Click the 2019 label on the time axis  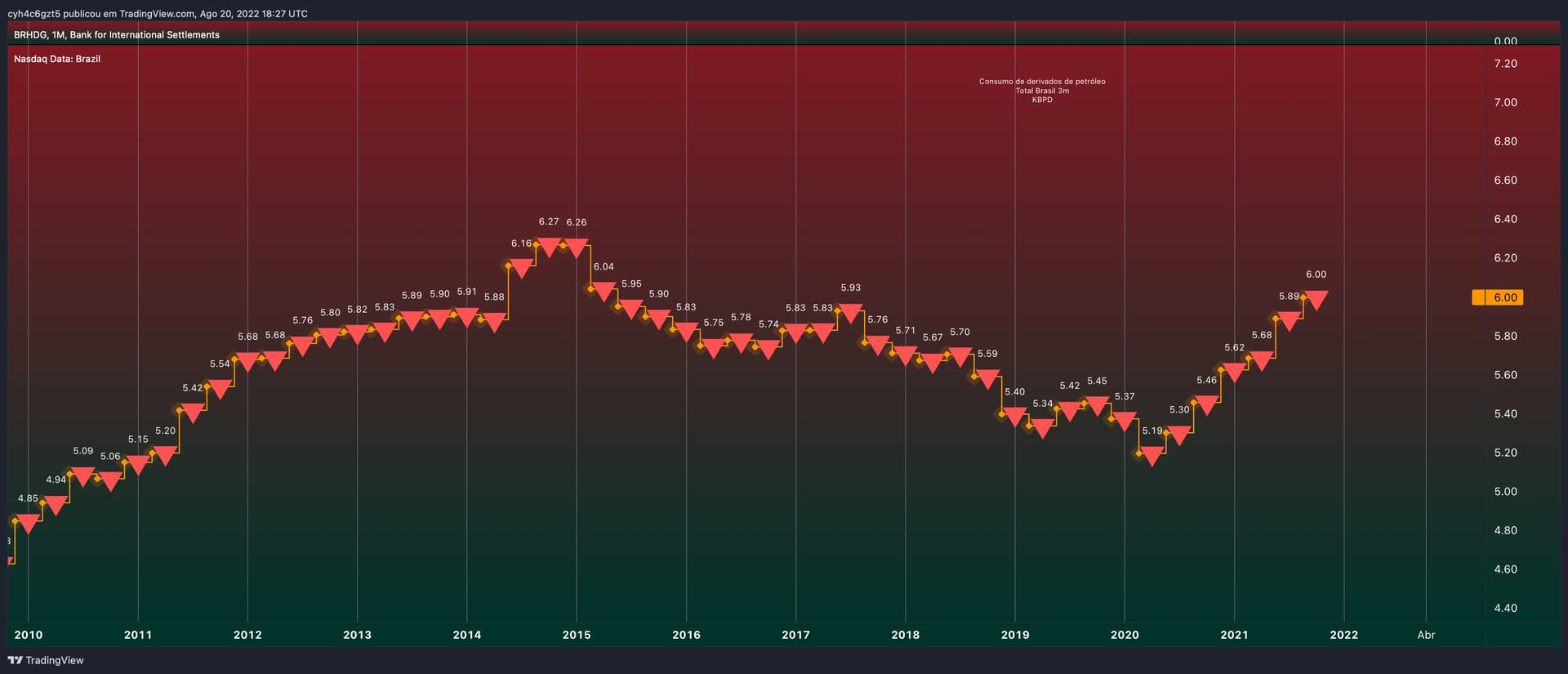click(1015, 635)
